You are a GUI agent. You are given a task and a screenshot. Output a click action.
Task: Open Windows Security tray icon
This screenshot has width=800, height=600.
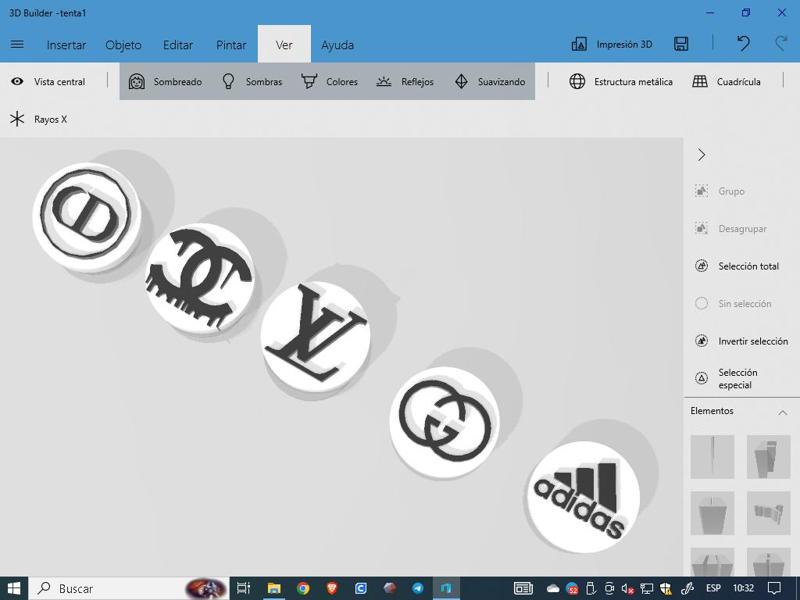[x=665, y=588]
